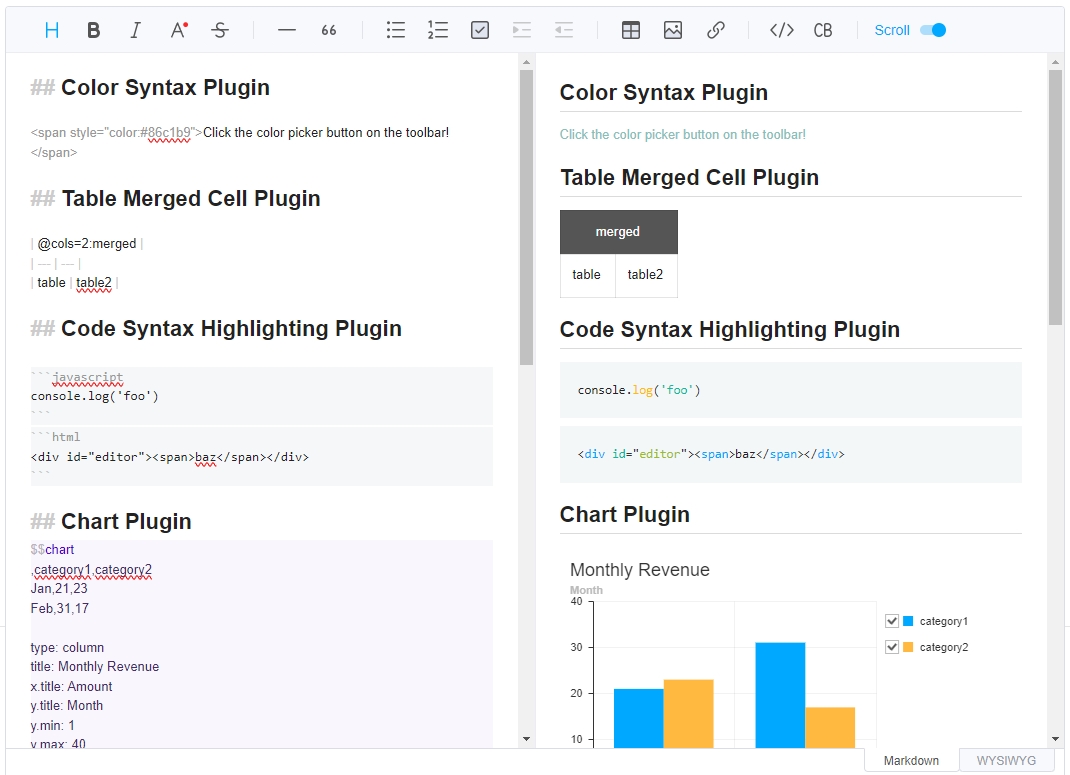Click the preview pane scrollbar thumb
The width and height of the screenshot is (1070, 775).
click(x=1056, y=197)
